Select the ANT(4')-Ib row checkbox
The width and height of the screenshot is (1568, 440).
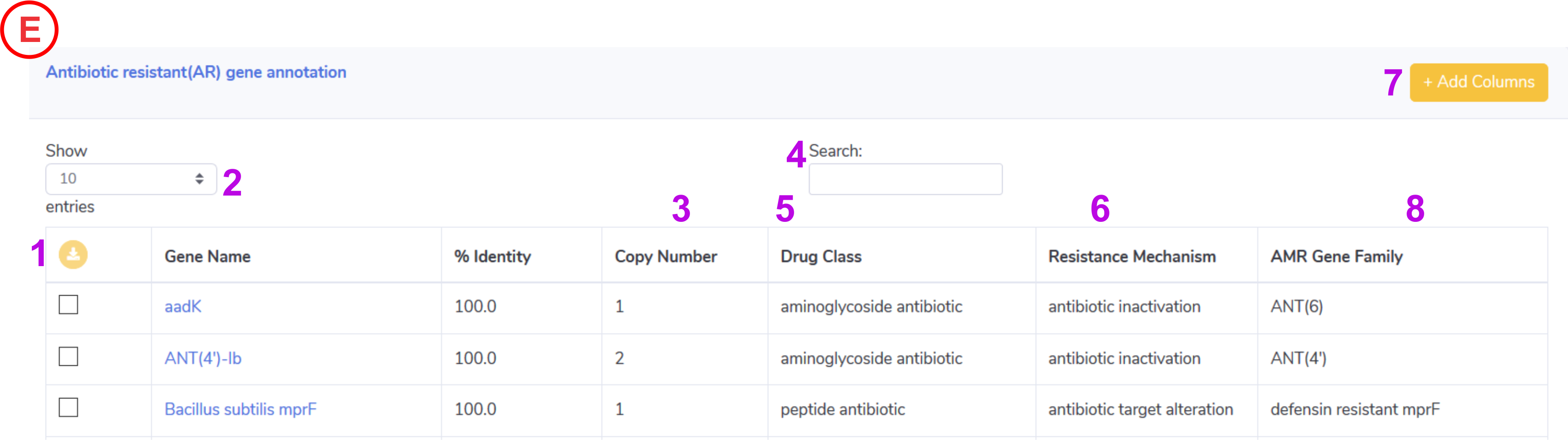coord(68,357)
